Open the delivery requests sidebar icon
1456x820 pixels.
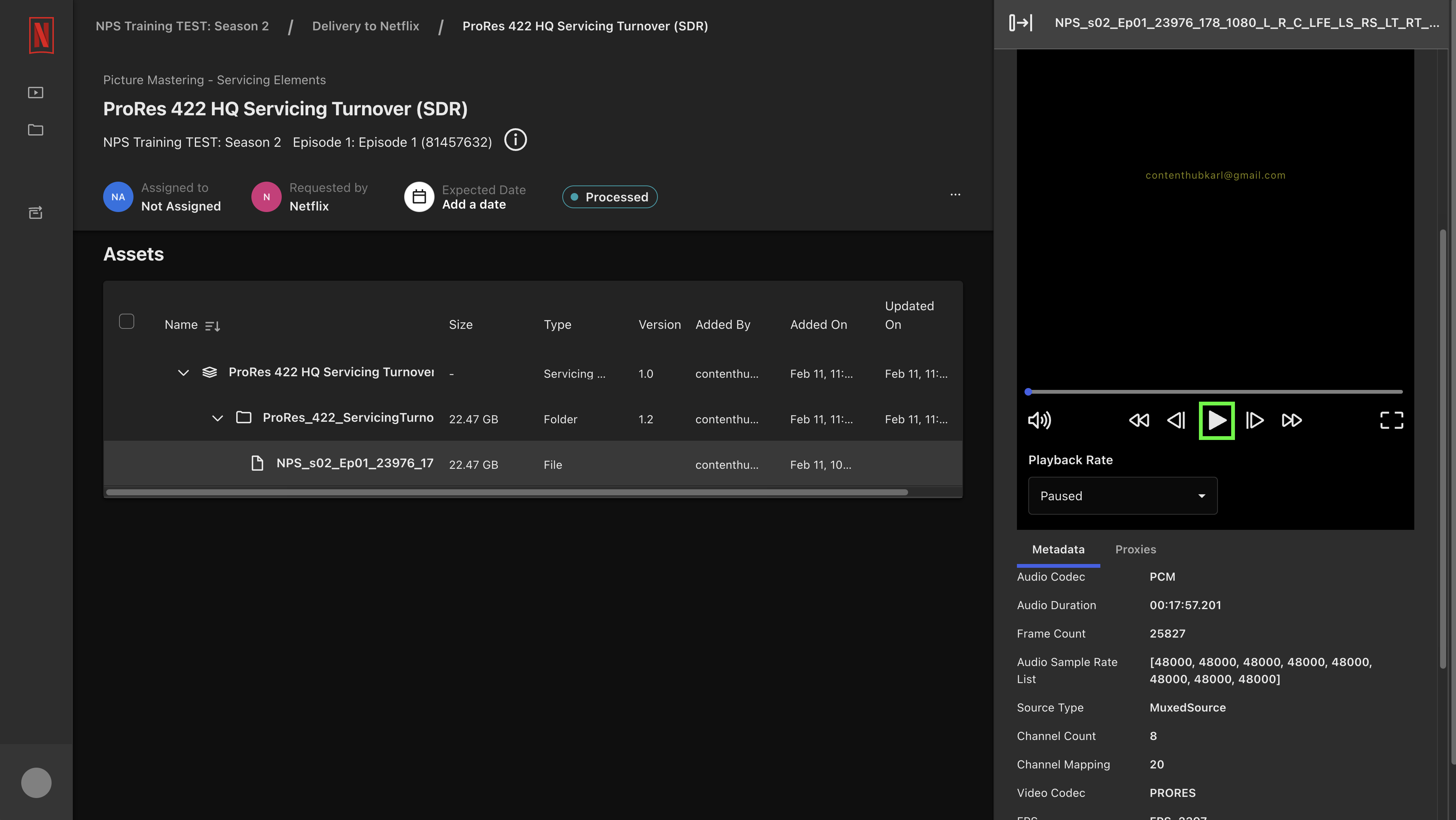click(36, 213)
